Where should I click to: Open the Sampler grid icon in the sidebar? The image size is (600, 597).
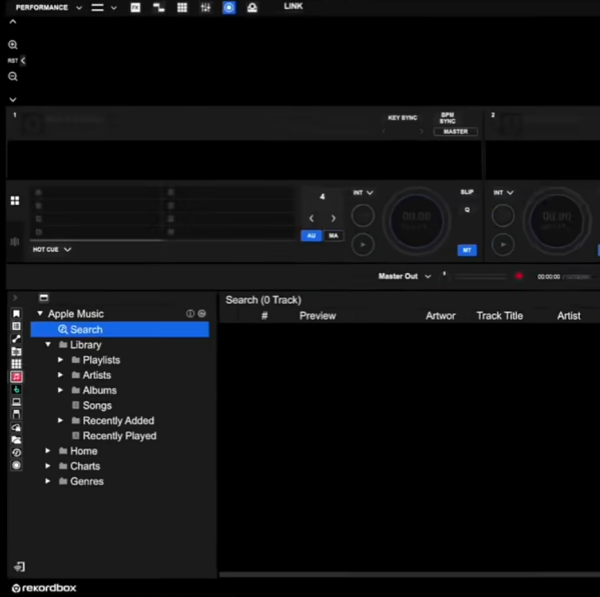16,364
